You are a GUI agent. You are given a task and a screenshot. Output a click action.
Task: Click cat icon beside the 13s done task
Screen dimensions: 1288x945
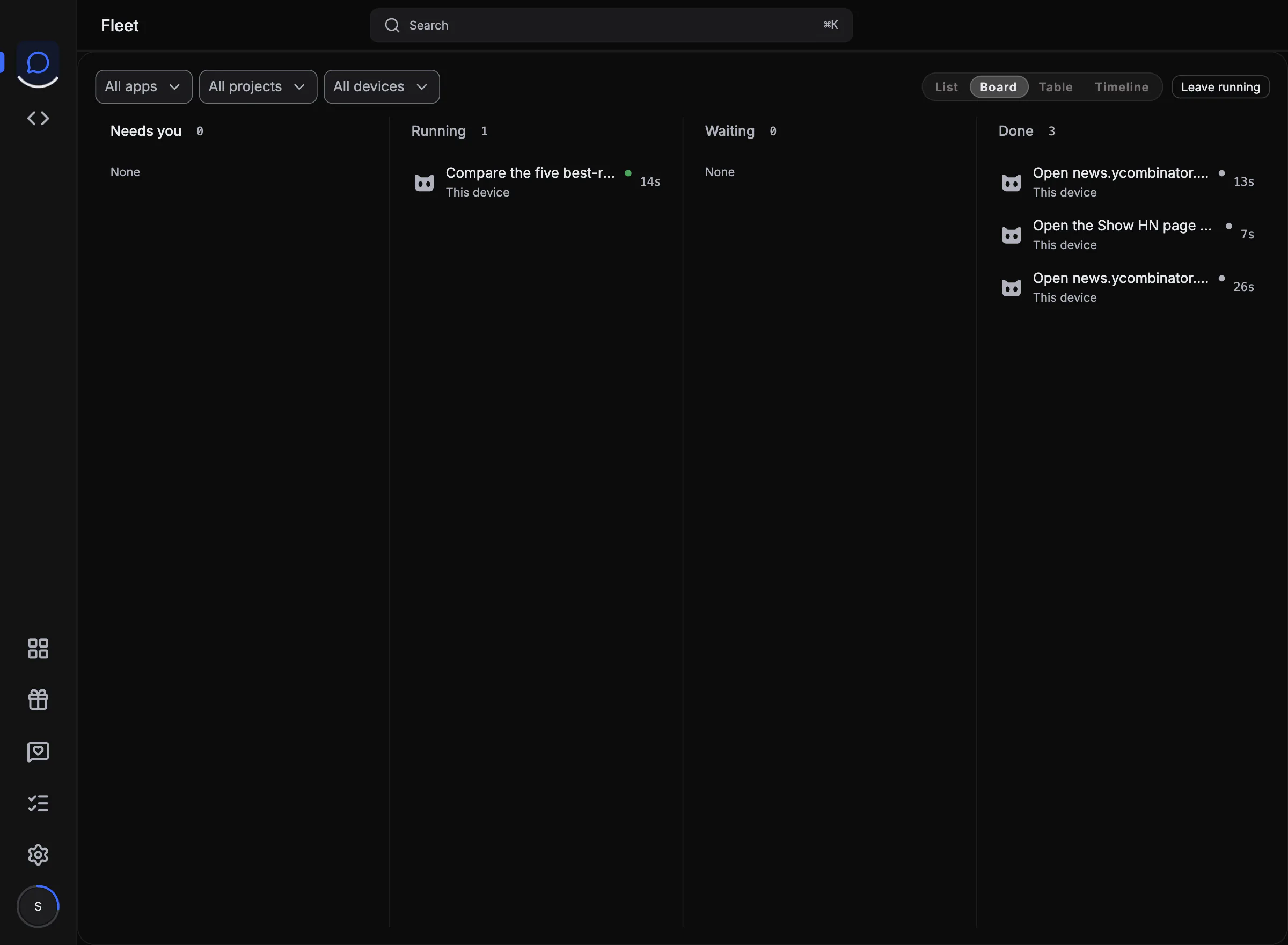[1011, 183]
